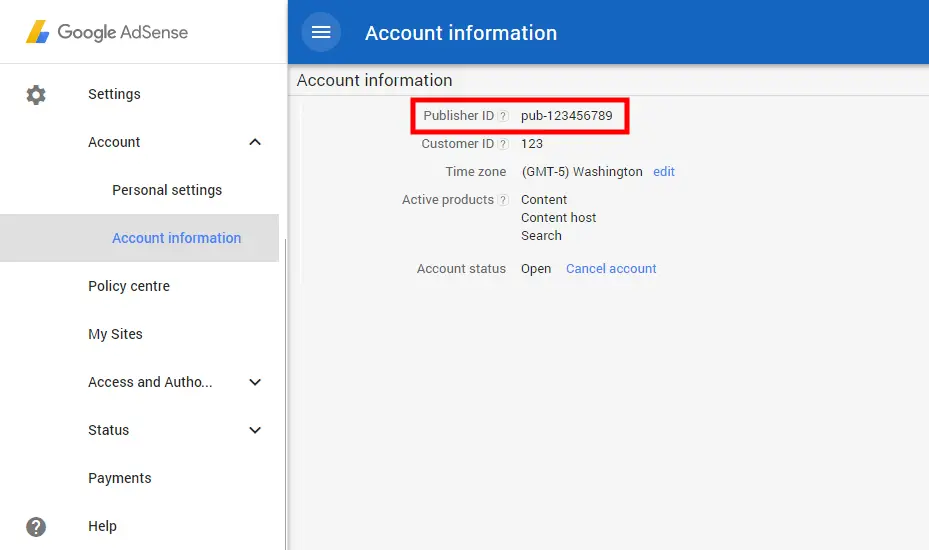The height and width of the screenshot is (550, 929).
Task: Click the Publisher ID label
Action: click(458, 116)
